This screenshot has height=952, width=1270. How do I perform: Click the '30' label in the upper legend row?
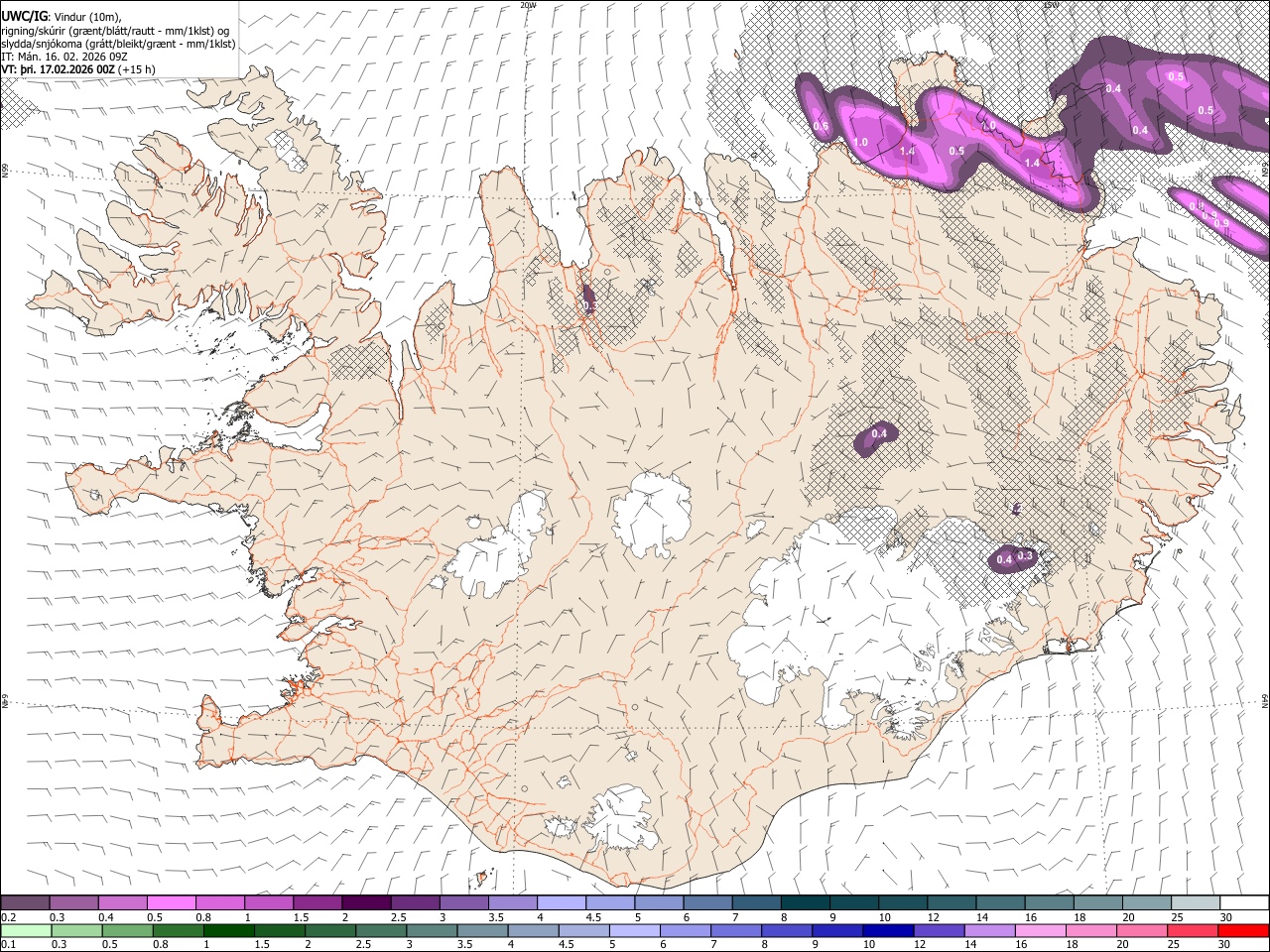click(1225, 917)
